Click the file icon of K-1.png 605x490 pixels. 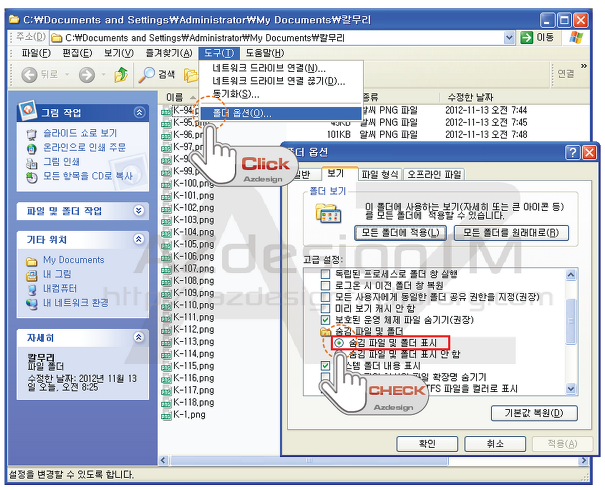[166, 416]
